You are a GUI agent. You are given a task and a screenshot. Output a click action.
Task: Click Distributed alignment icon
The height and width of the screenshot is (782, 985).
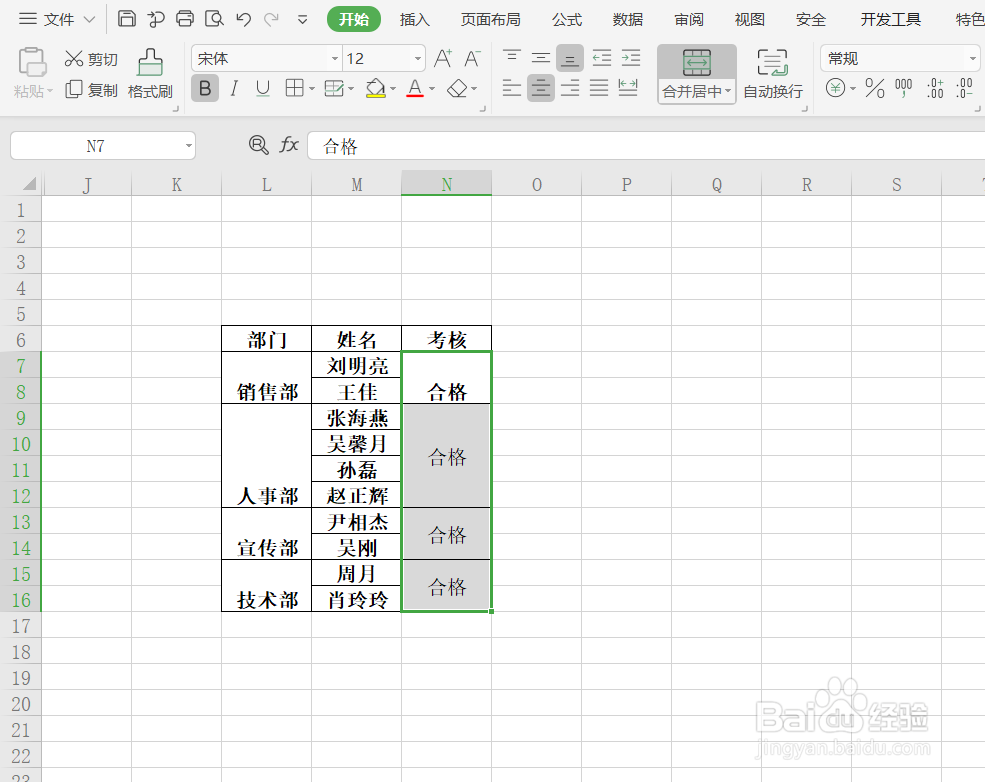click(628, 87)
